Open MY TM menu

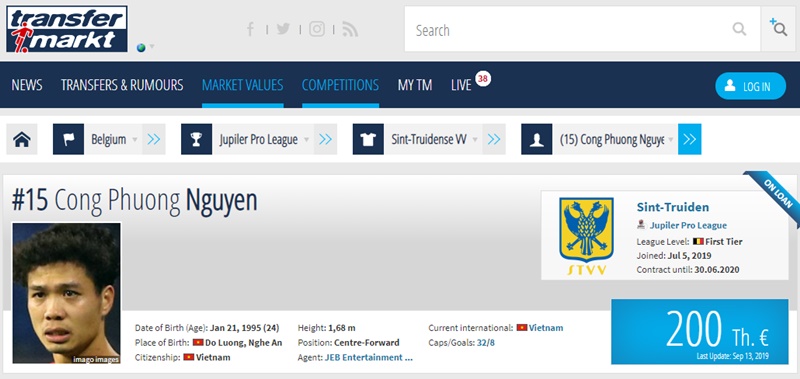coord(415,85)
